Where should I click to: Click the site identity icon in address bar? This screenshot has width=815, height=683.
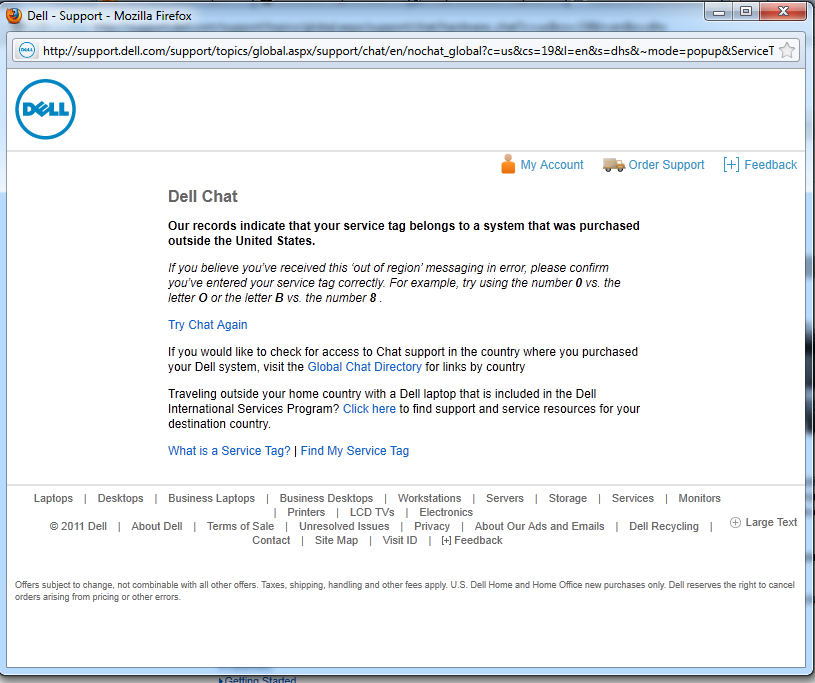tap(27, 50)
